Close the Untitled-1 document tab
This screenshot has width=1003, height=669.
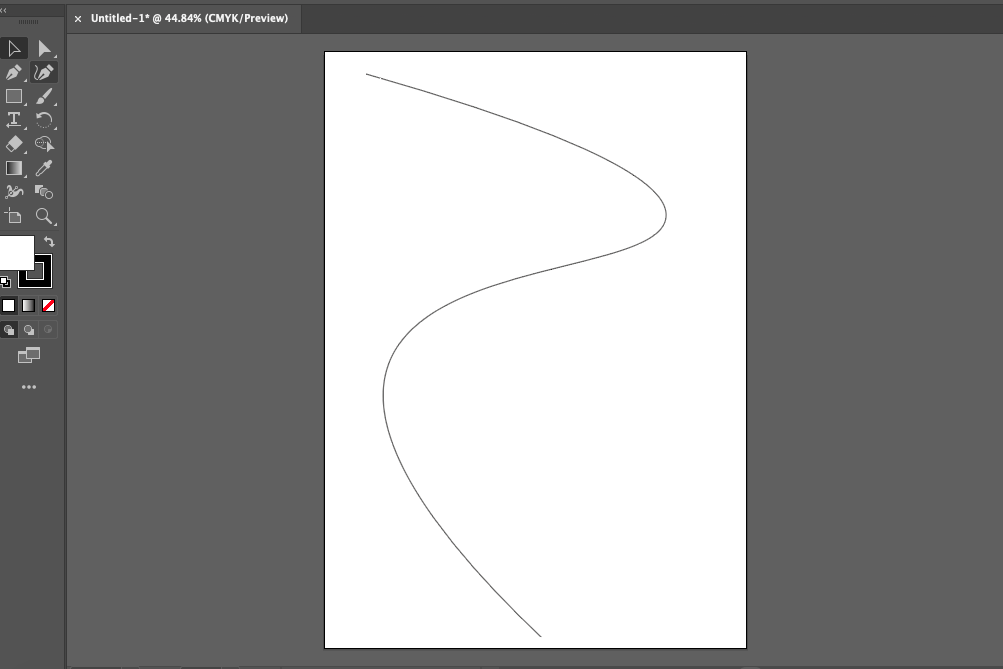pos(78,19)
